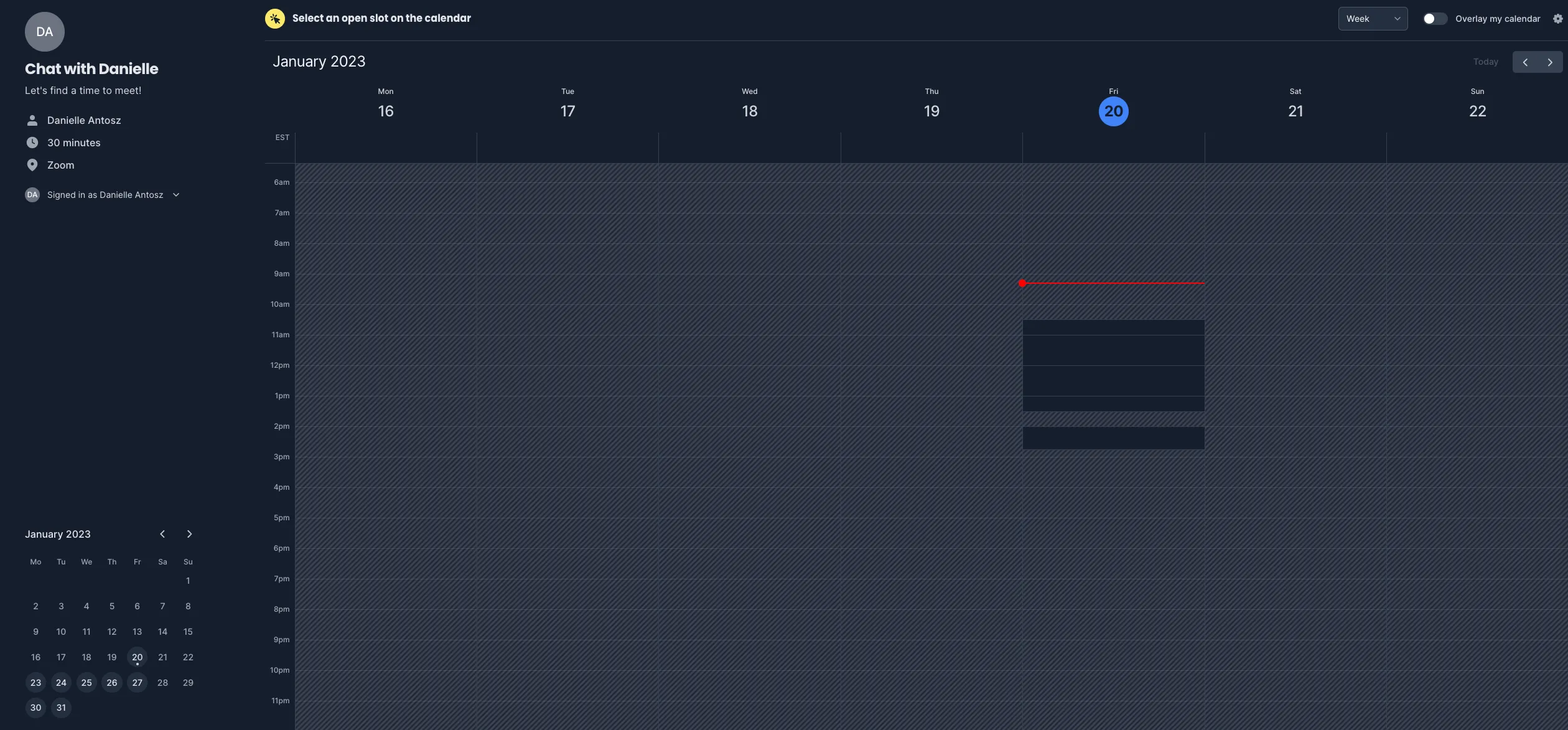Click the previous week arrow button
The width and height of the screenshot is (1568, 730).
pyautogui.click(x=1525, y=62)
